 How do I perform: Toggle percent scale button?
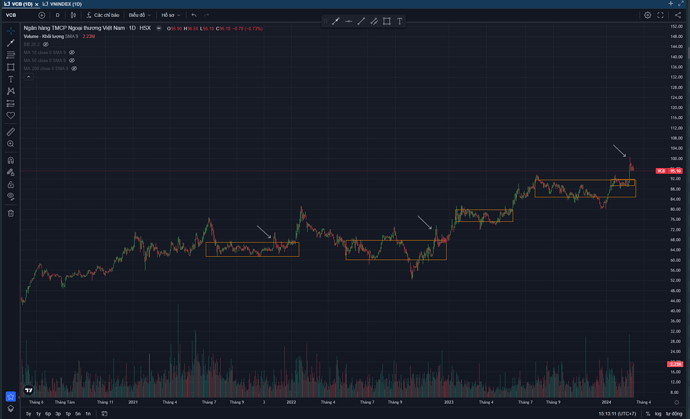pos(648,414)
